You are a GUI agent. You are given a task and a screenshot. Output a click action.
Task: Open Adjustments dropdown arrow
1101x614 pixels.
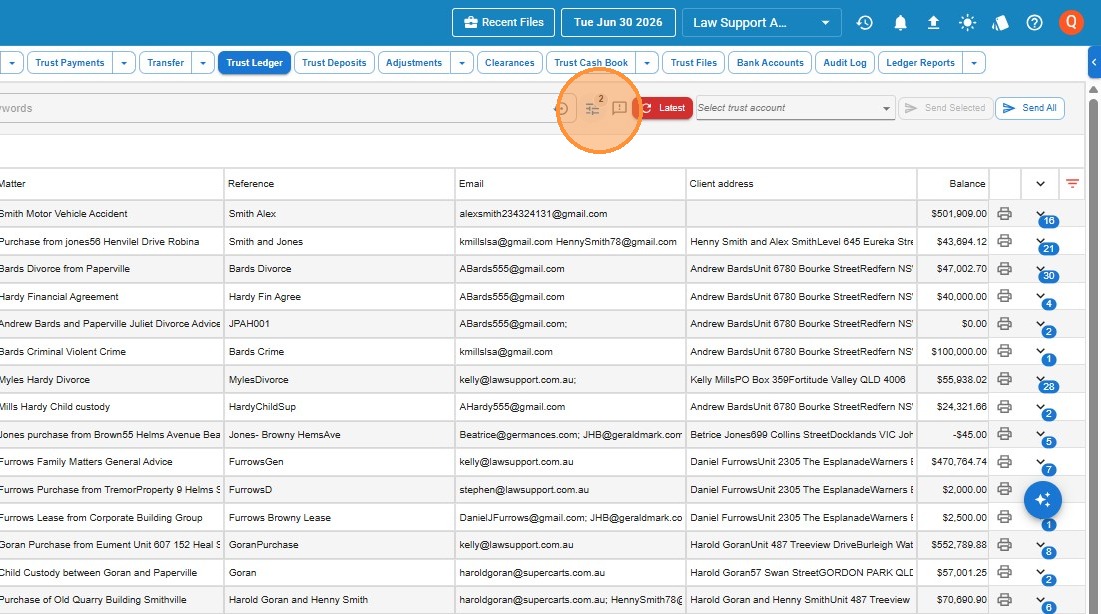(461, 63)
